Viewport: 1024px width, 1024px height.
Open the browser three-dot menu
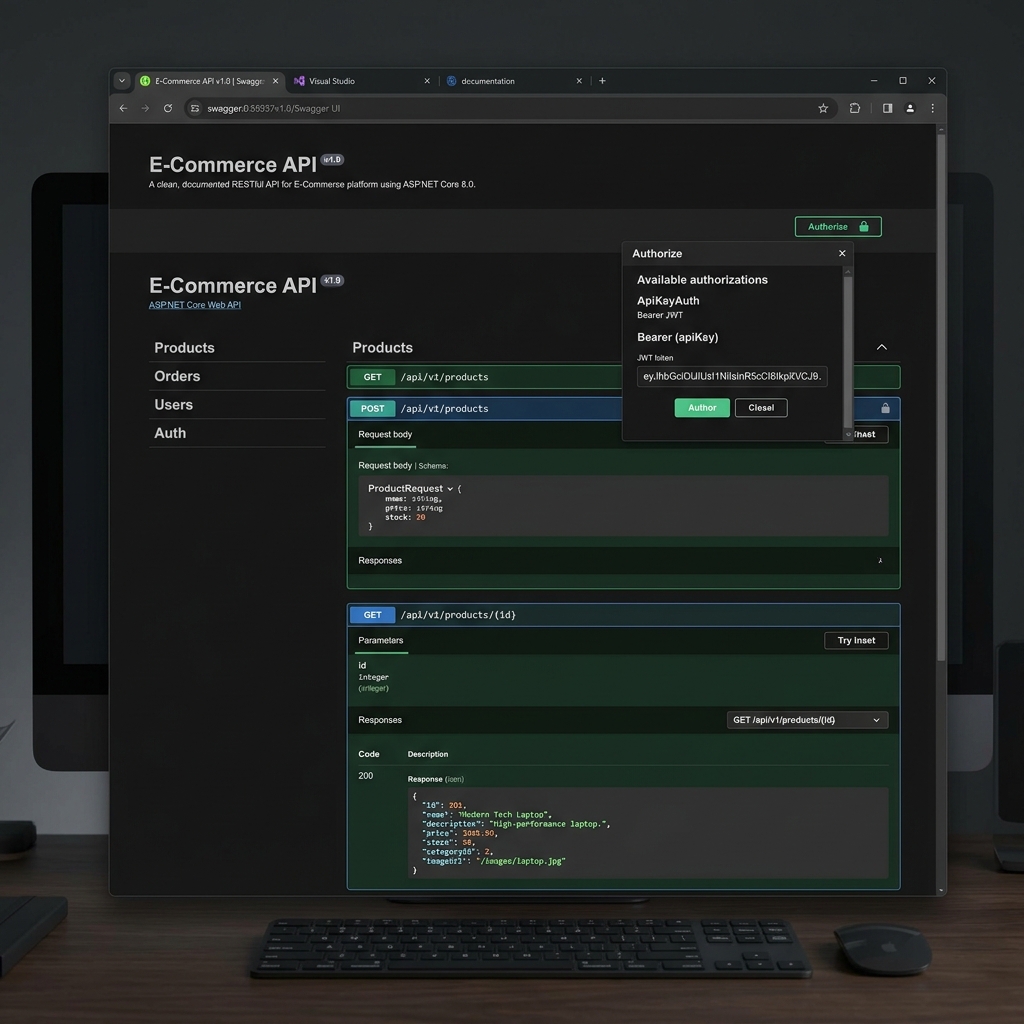coord(933,108)
